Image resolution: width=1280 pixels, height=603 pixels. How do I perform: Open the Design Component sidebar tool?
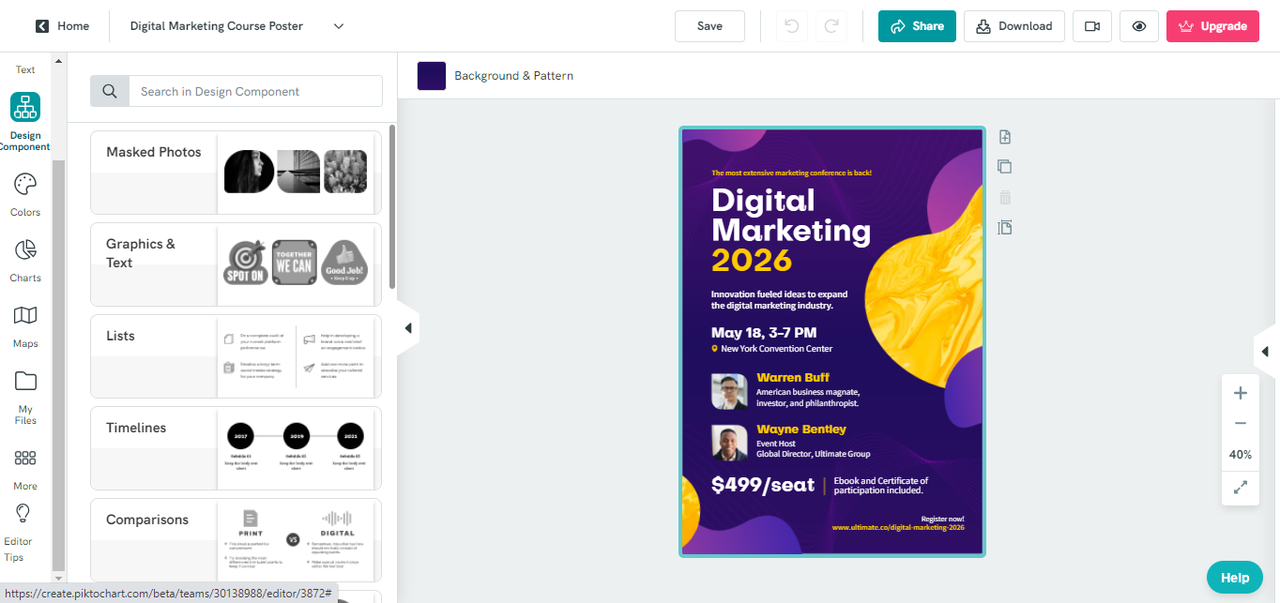pos(25,121)
